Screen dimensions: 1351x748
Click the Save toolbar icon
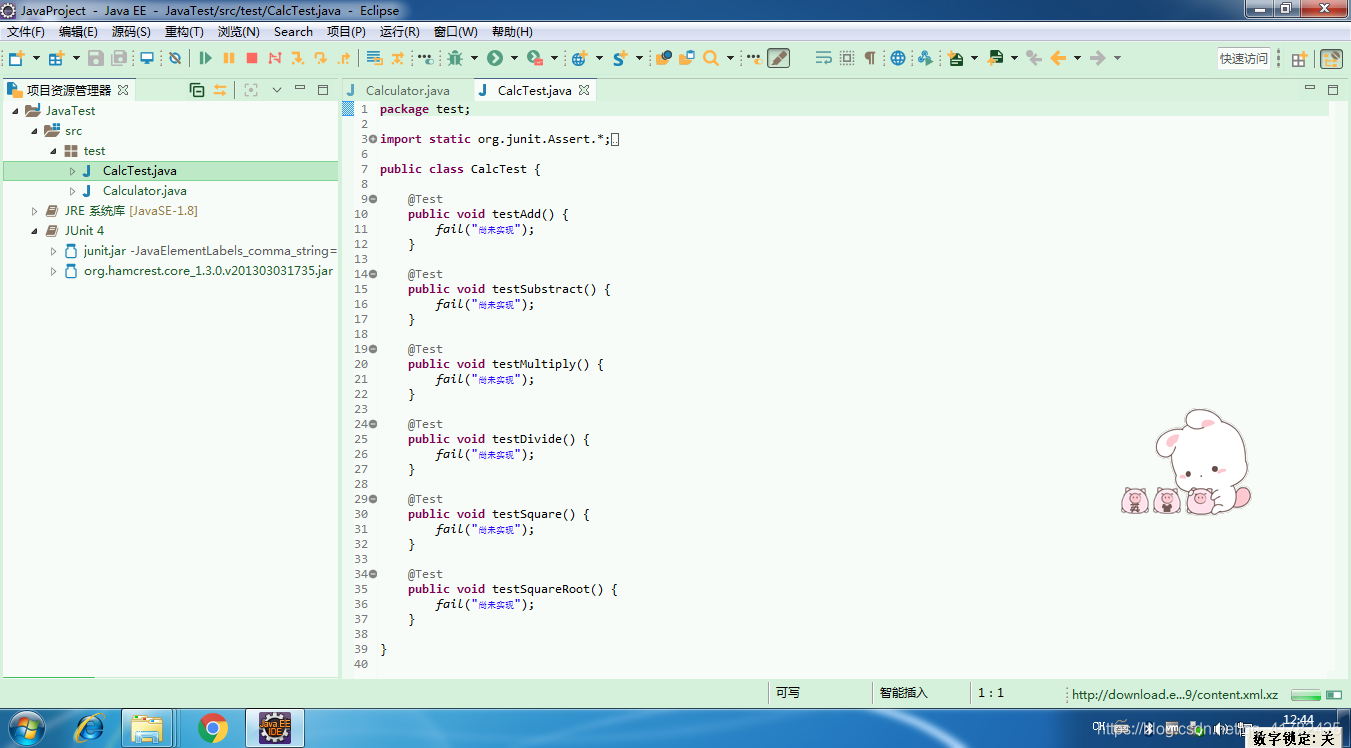[96, 58]
